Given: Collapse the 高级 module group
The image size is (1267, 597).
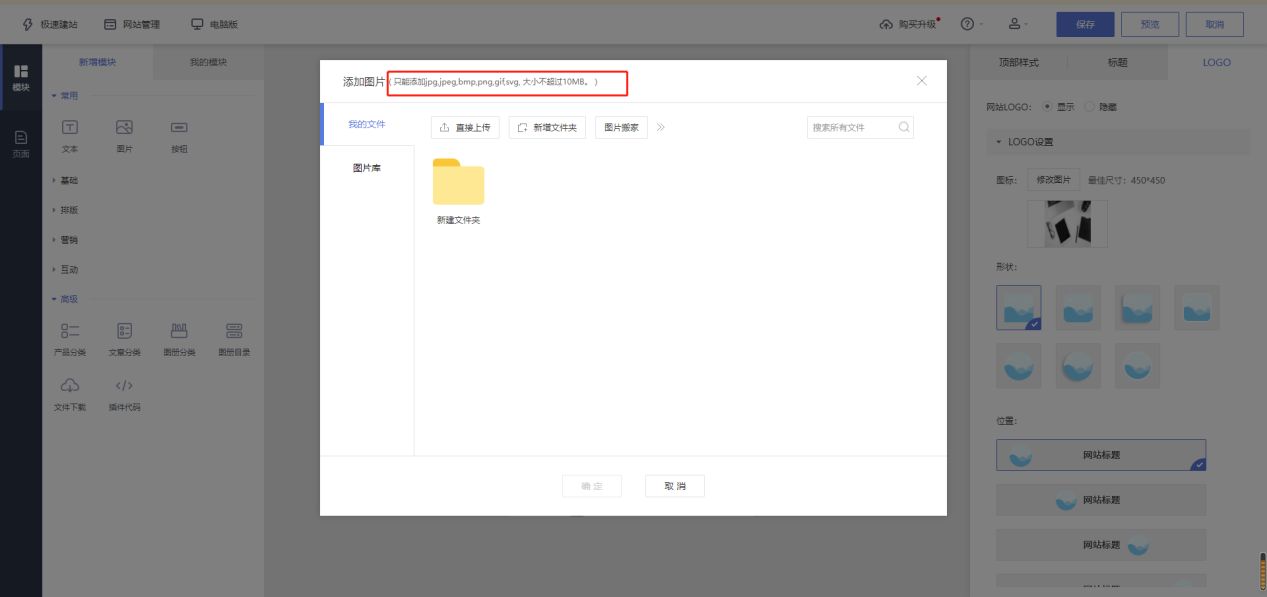Looking at the screenshot, I should (x=66, y=298).
